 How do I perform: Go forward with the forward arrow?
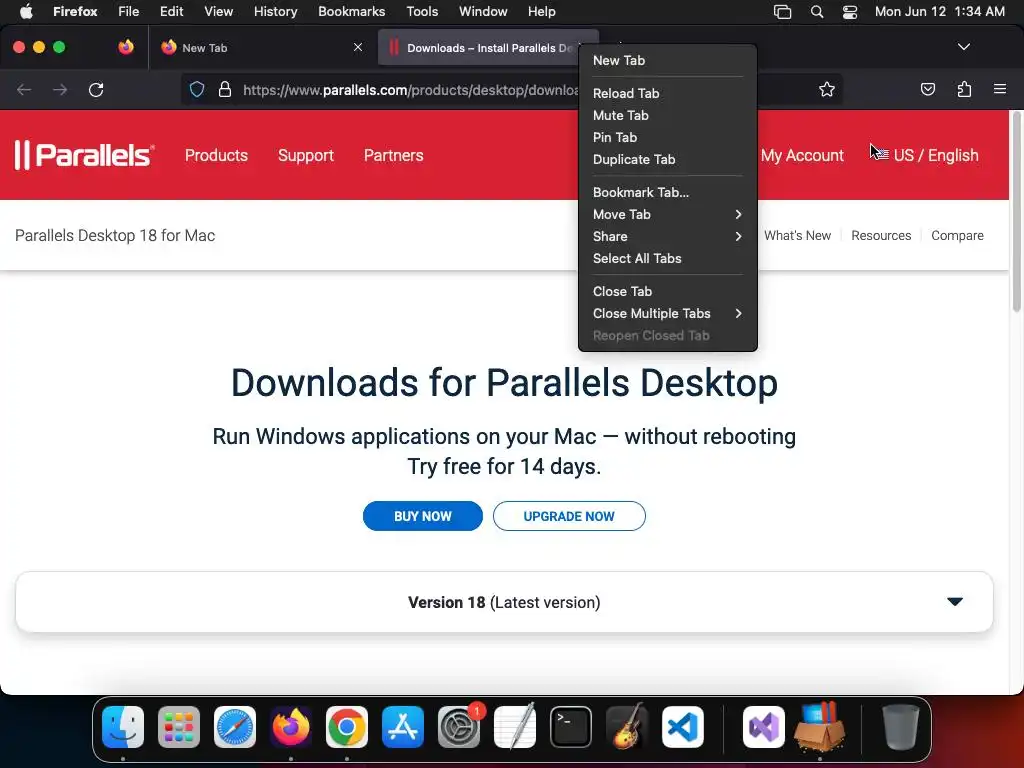60,89
